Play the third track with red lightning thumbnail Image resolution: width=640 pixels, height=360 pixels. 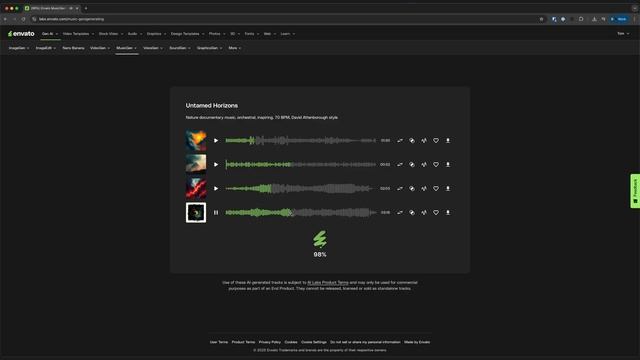[216, 189]
